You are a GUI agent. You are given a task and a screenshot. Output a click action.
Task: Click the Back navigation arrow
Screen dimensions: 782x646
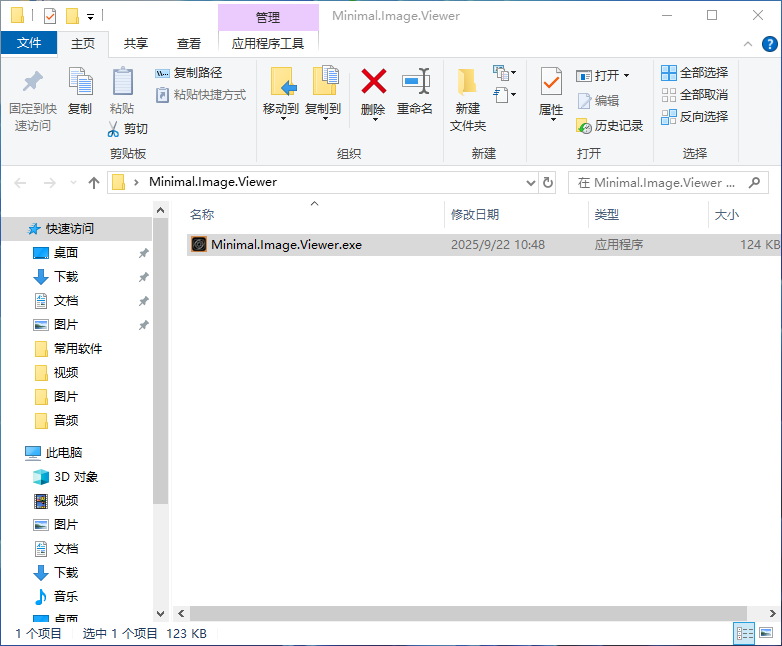click(20, 183)
